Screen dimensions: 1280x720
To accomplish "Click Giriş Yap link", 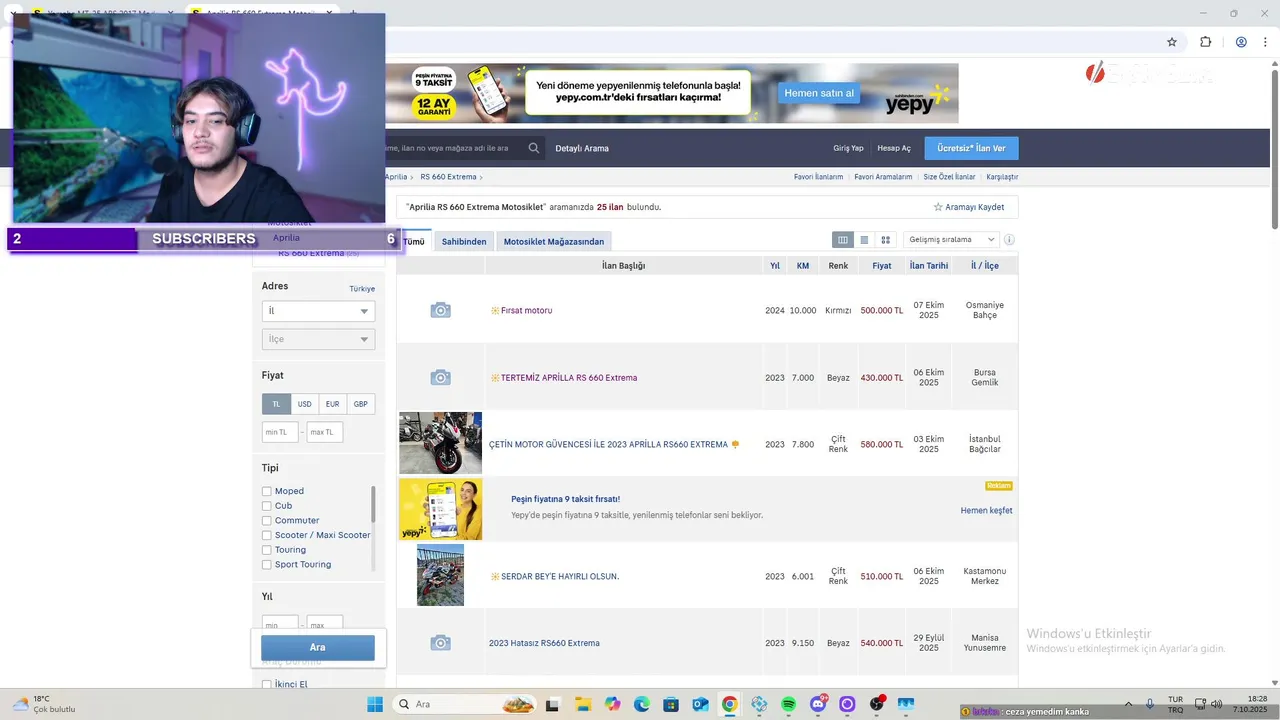I will tap(848, 148).
